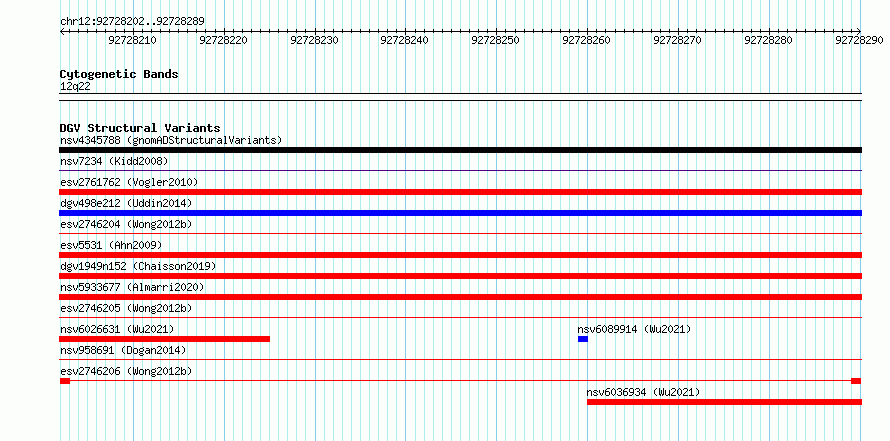Click ruler position 92728260

[x=587, y=40]
